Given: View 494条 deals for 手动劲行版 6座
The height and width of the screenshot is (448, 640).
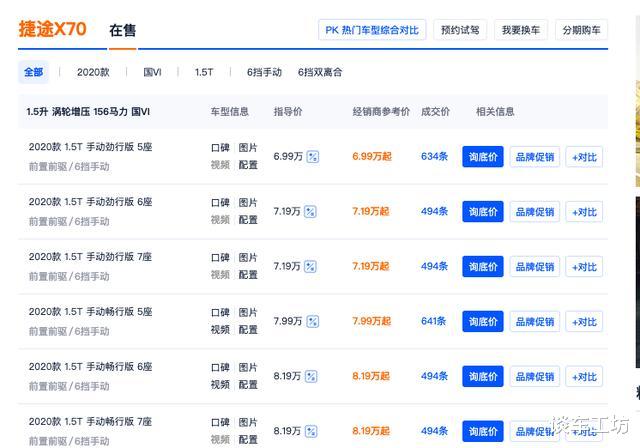Looking at the screenshot, I should (434, 212).
